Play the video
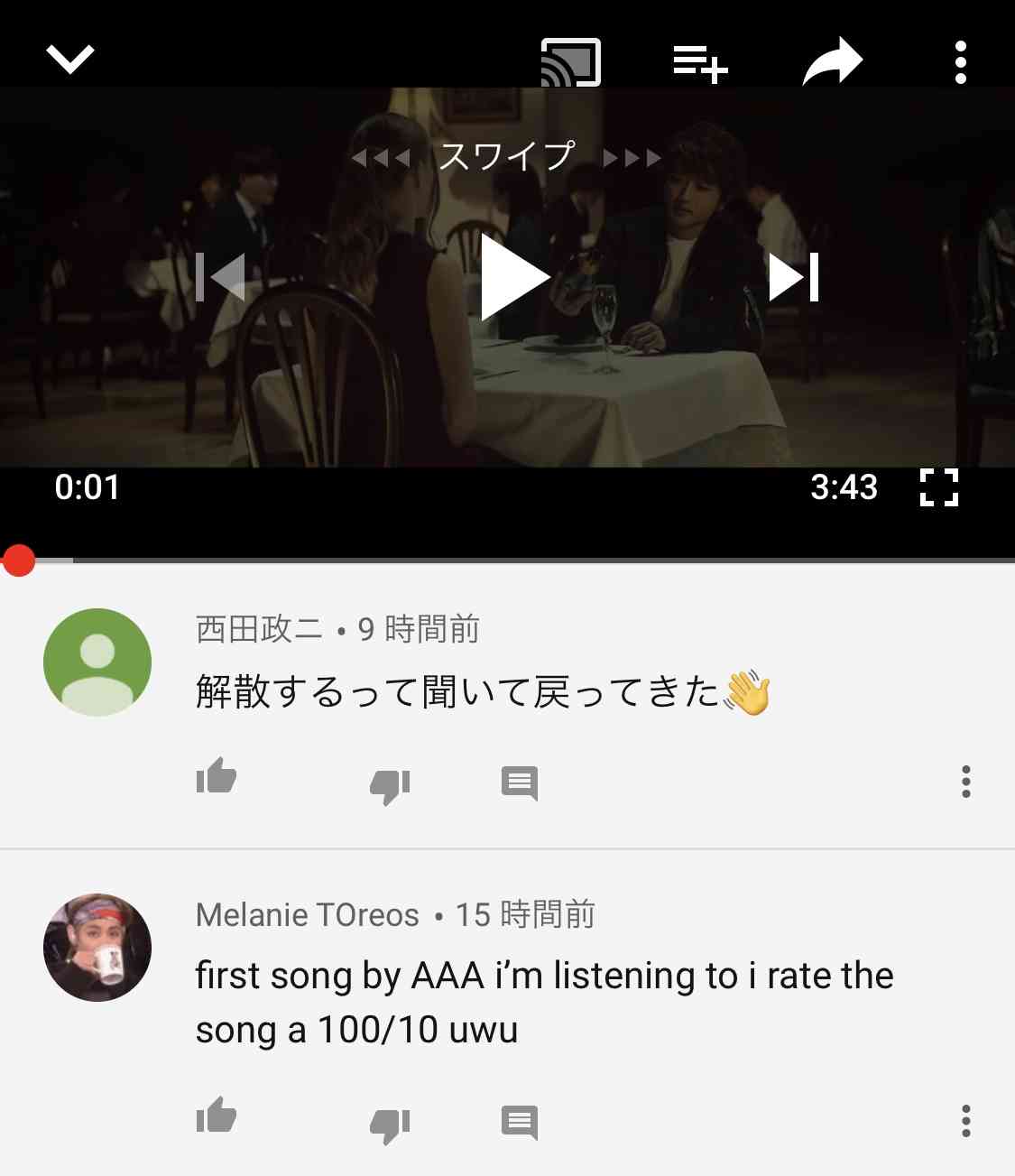The width and height of the screenshot is (1015, 1176). 514,276
